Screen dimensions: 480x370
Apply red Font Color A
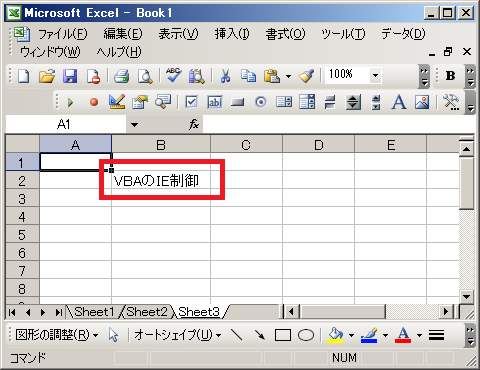pos(403,335)
